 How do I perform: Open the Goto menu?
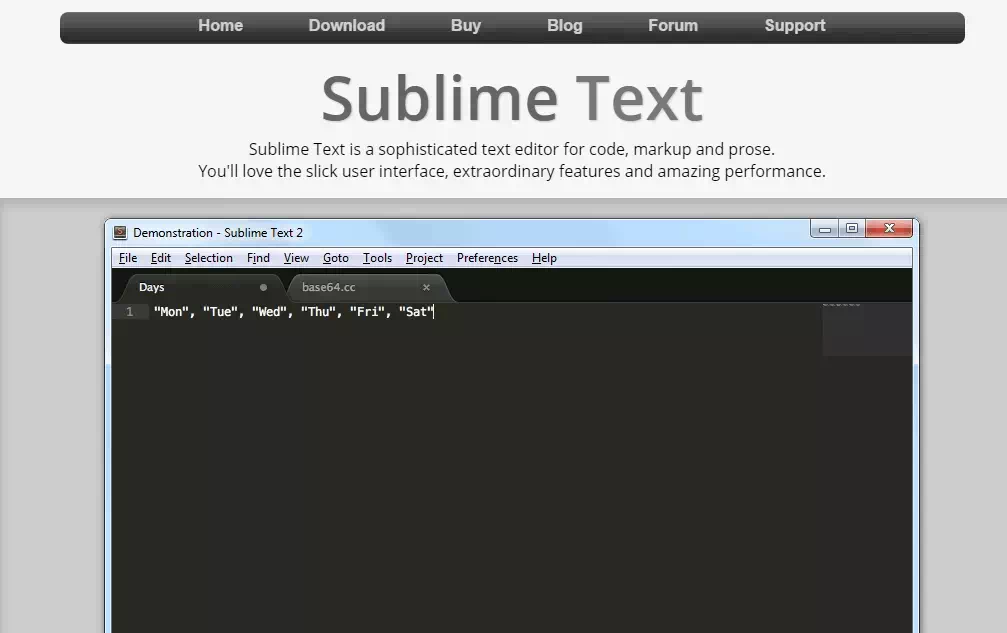tap(335, 258)
